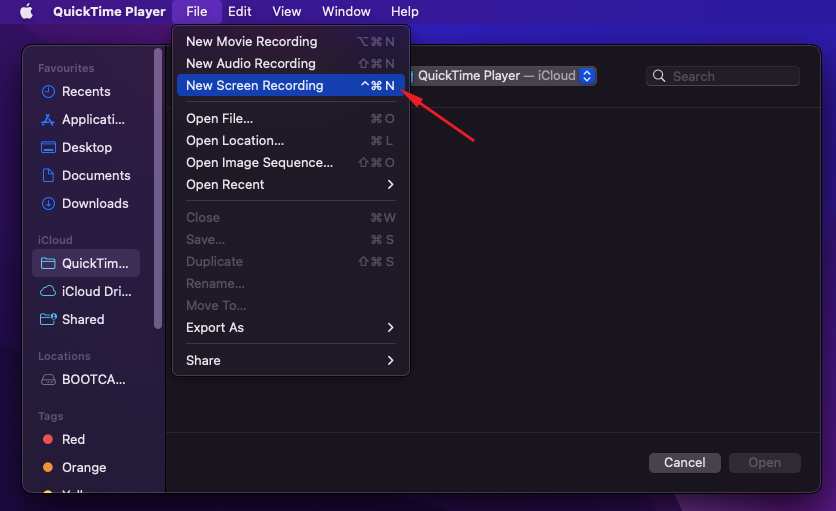
Task: Click the magnifying glass search icon
Action: [x=659, y=76]
